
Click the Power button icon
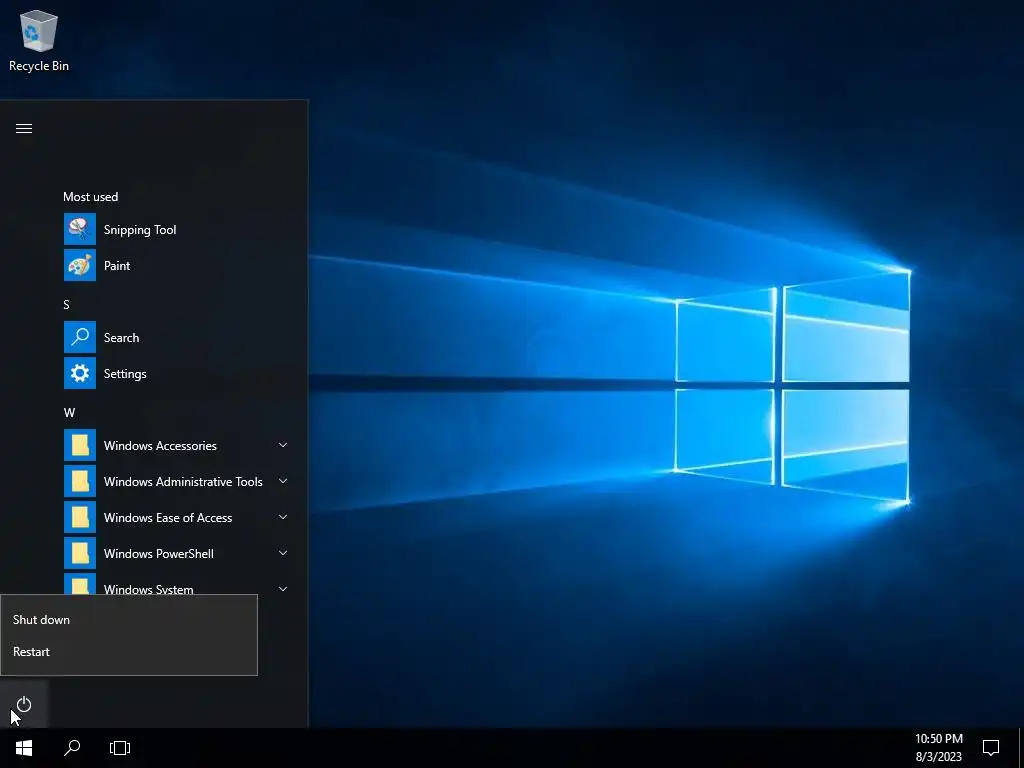click(x=24, y=705)
